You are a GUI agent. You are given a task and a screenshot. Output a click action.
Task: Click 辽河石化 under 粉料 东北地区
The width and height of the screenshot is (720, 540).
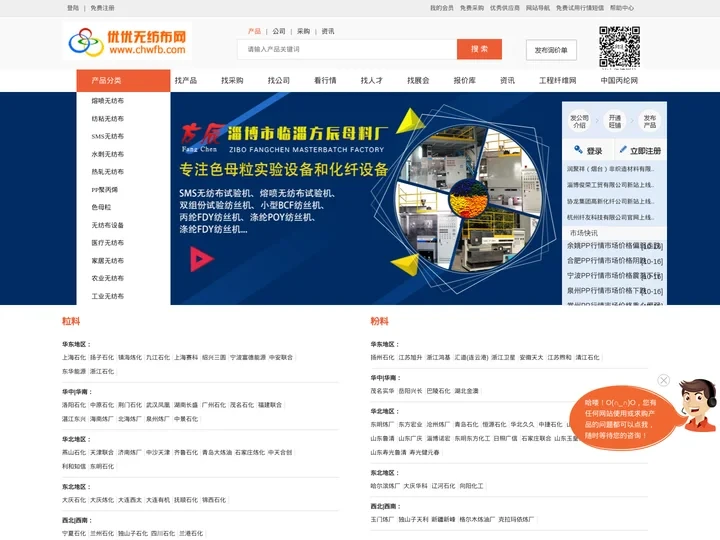pos(443,486)
